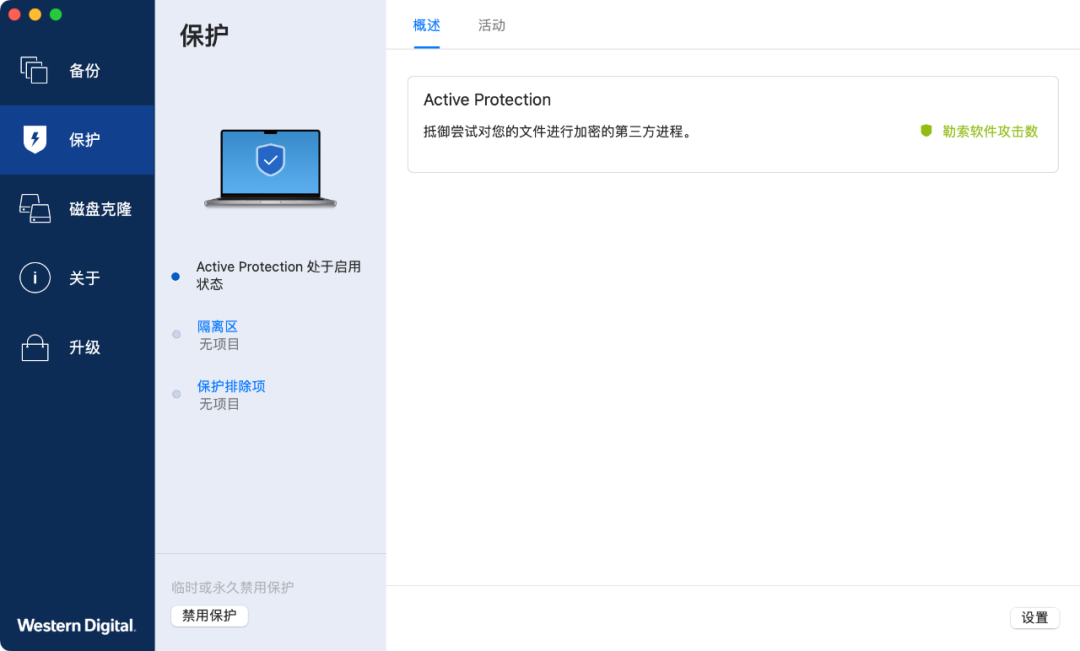Open the 升级 shopping bag icon
Image resolution: width=1080 pixels, height=651 pixels.
[x=34, y=347]
